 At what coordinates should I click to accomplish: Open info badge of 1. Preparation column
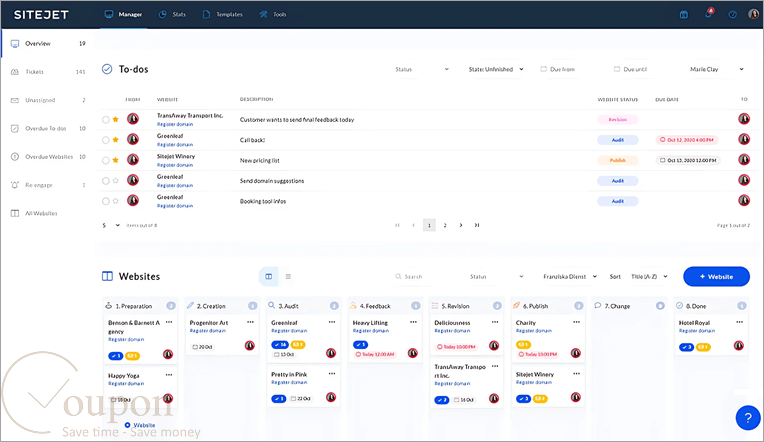[171, 306]
